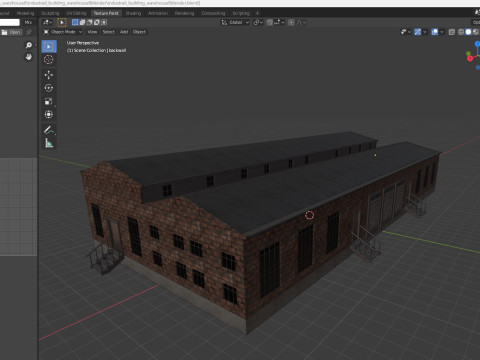The image size is (480, 360).
Task: Switch to wireframe viewport shading
Action: tap(461, 32)
